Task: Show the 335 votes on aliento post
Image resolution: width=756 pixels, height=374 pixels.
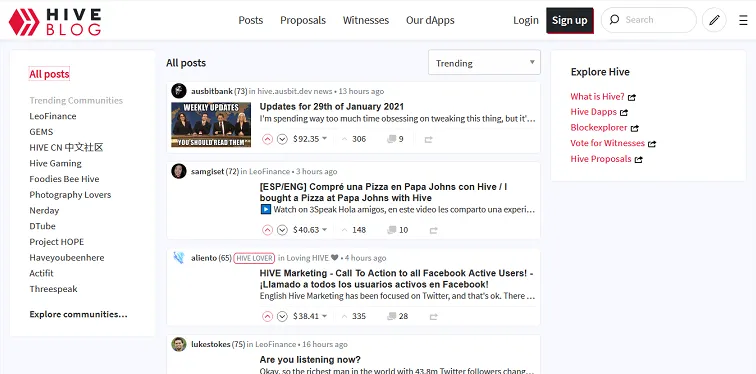Action: tap(353, 316)
